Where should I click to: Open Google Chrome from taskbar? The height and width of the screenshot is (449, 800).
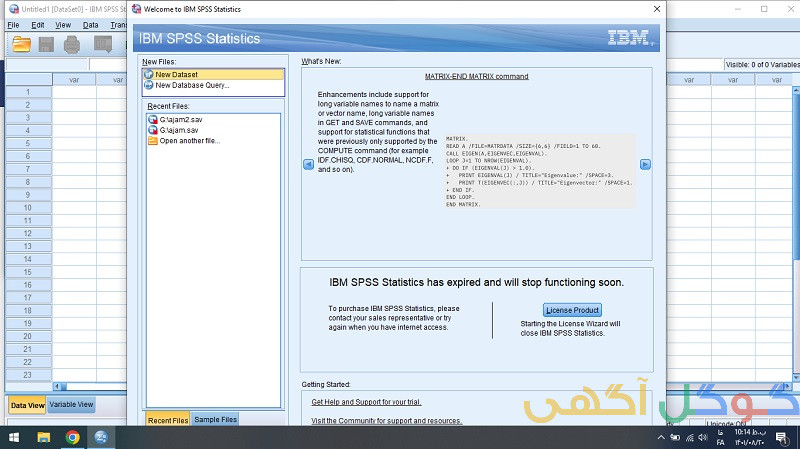coord(72,437)
